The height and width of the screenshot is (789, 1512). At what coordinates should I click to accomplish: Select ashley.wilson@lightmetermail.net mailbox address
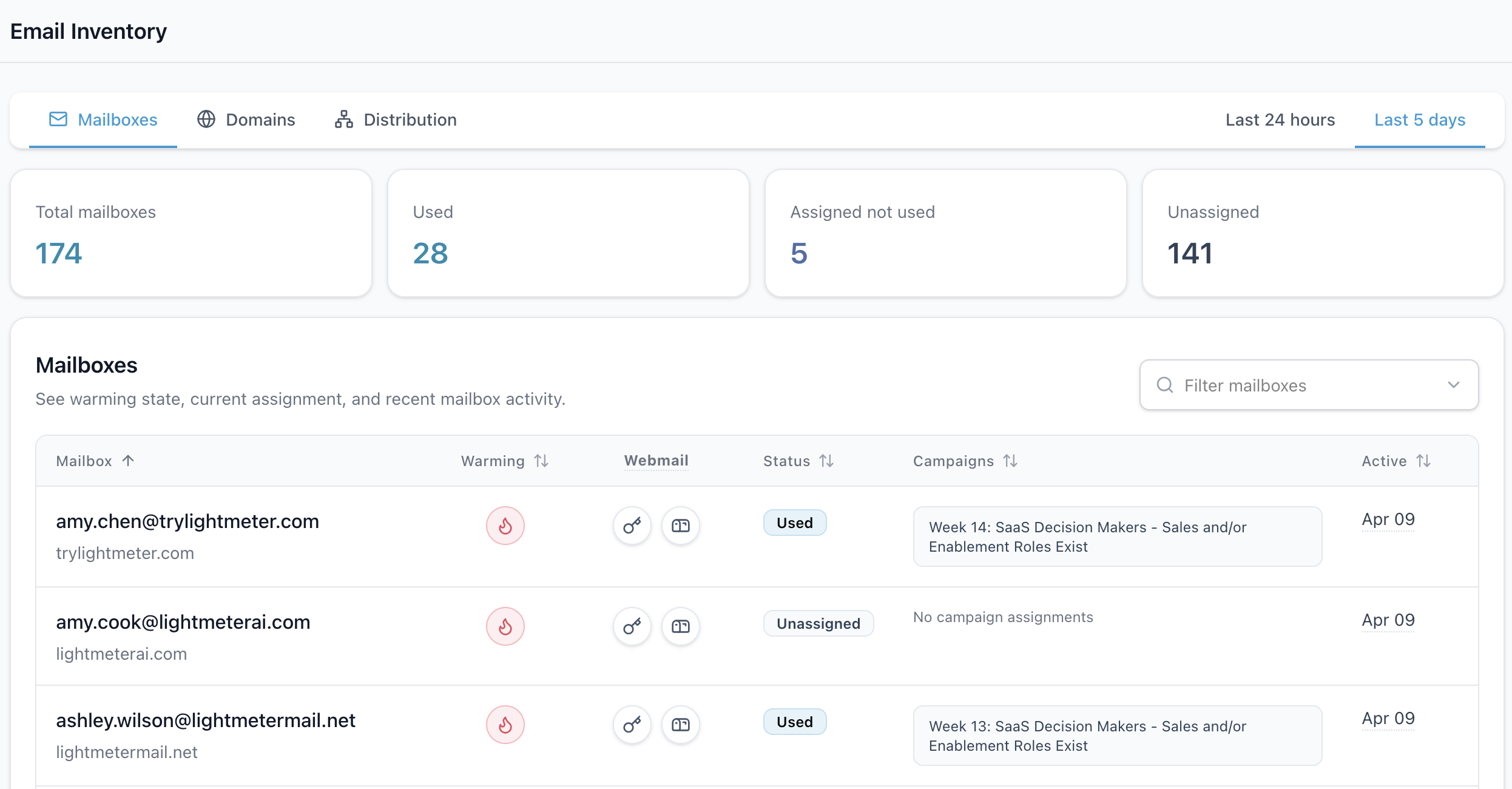click(x=206, y=720)
